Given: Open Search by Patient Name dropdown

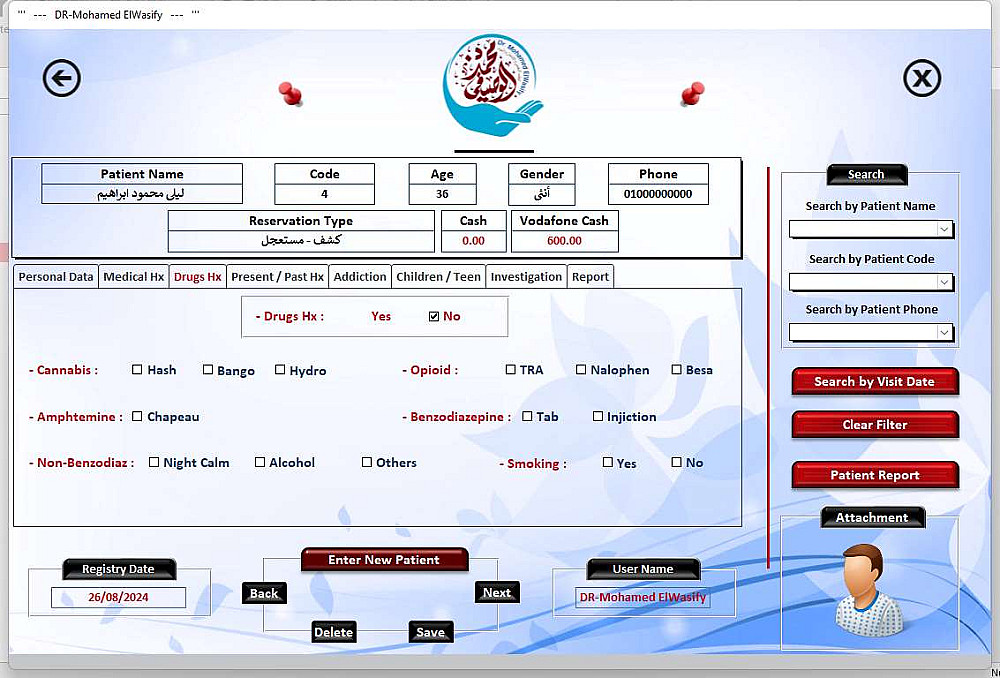Looking at the screenshot, I should [x=945, y=229].
